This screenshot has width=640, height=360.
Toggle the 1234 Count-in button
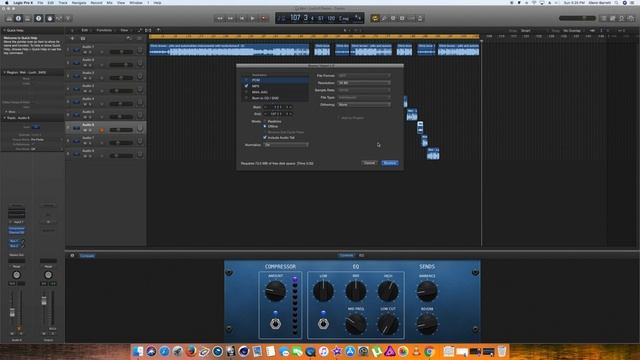click(x=411, y=18)
